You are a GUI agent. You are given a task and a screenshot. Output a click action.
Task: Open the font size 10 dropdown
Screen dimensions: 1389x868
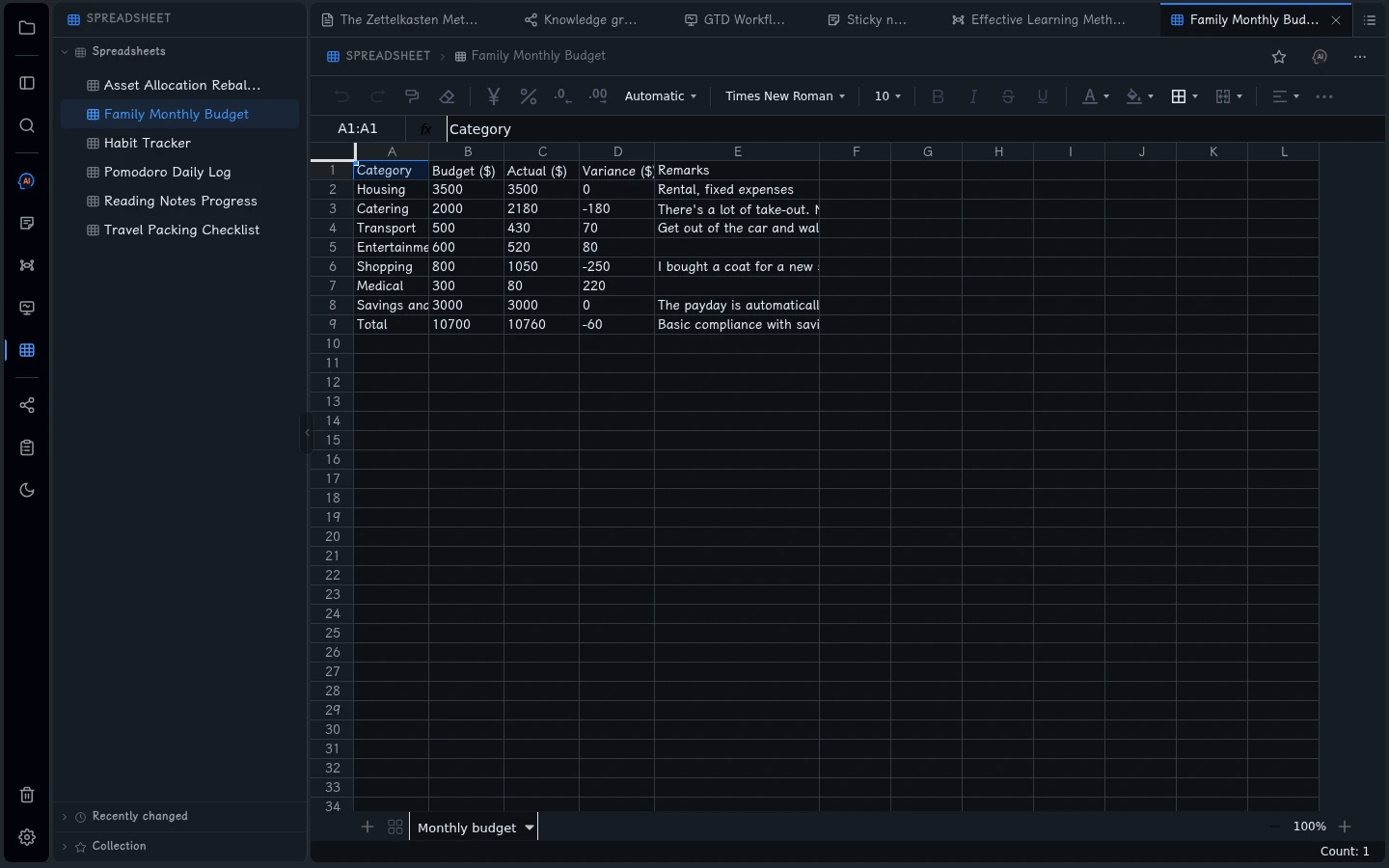(887, 96)
